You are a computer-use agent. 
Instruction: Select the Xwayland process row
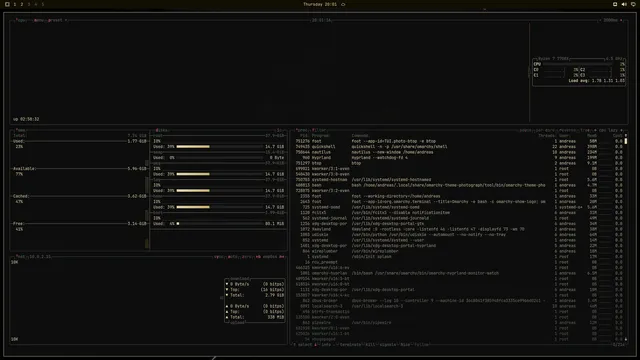tap(459, 229)
